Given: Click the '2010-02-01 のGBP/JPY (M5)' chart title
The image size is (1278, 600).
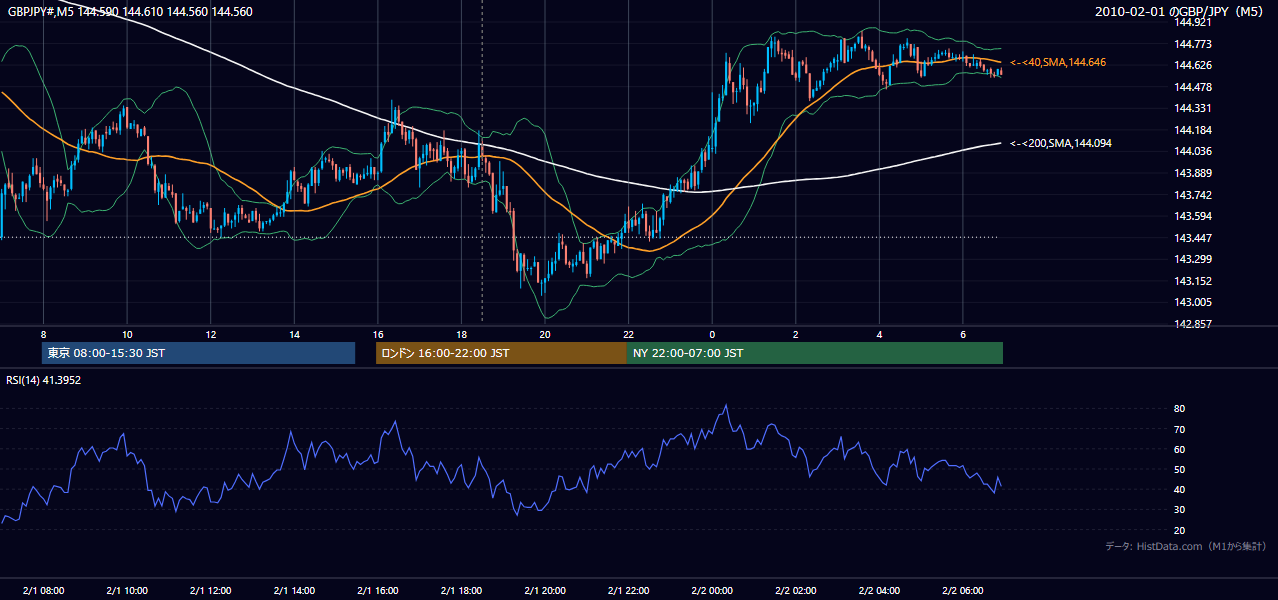Looking at the screenshot, I should [x=1181, y=12].
